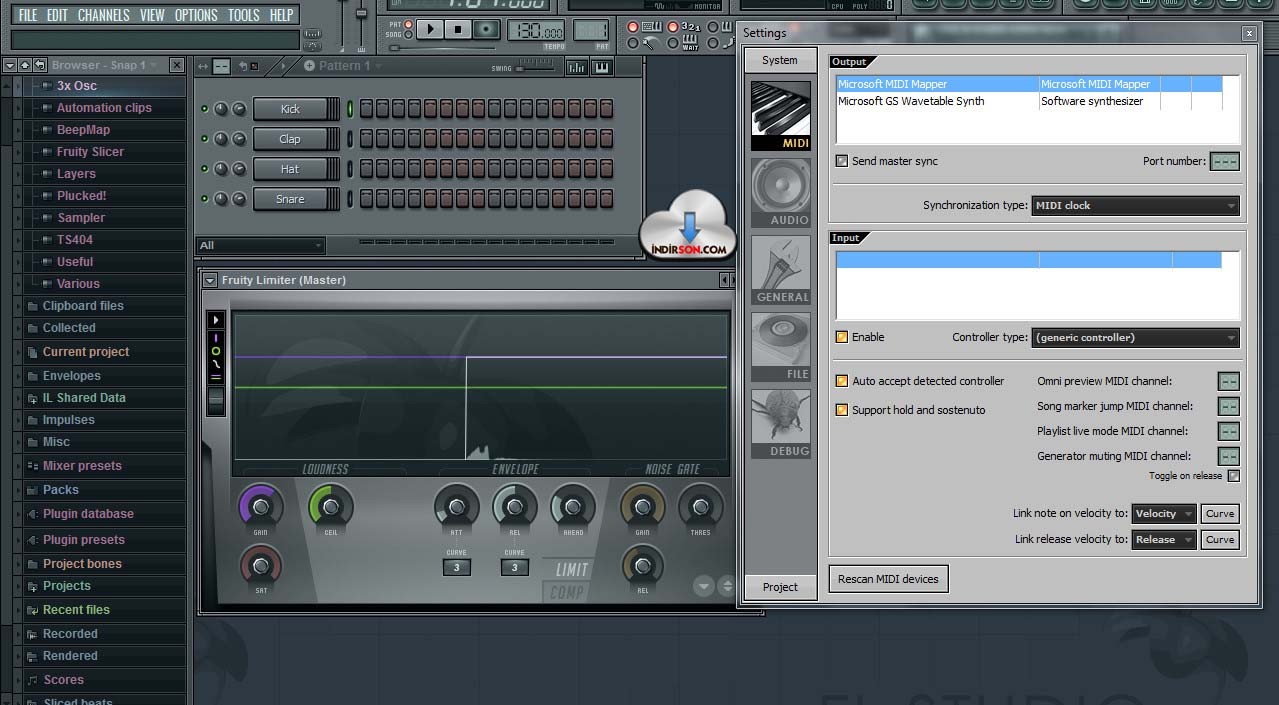Screen dimensions: 1279x705
Task: Click the transport Record button
Action: tap(486, 29)
